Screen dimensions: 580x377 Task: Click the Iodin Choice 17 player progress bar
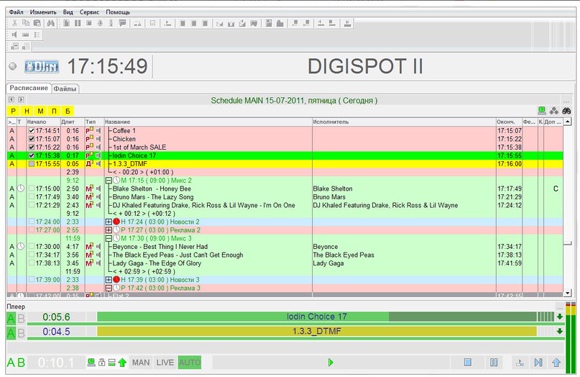pyautogui.click(x=317, y=317)
